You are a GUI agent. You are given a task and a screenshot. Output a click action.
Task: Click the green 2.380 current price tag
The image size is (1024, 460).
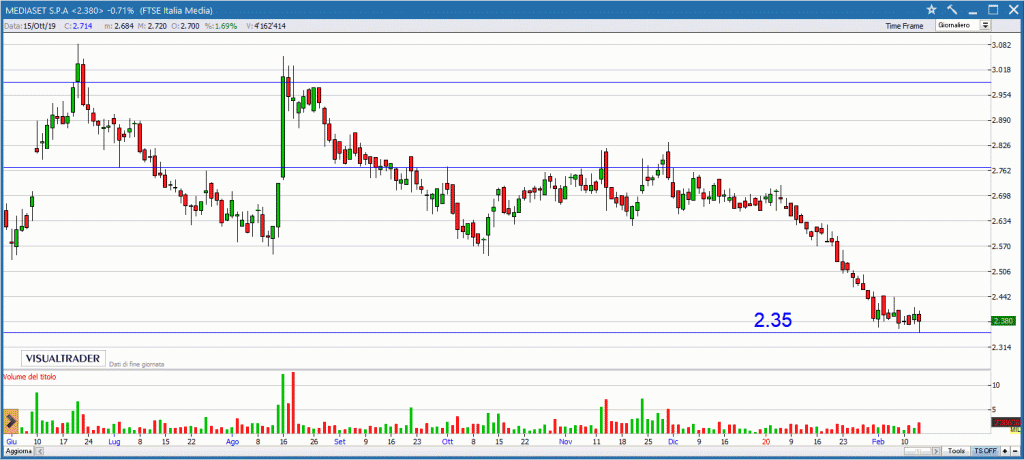tap(1002, 321)
